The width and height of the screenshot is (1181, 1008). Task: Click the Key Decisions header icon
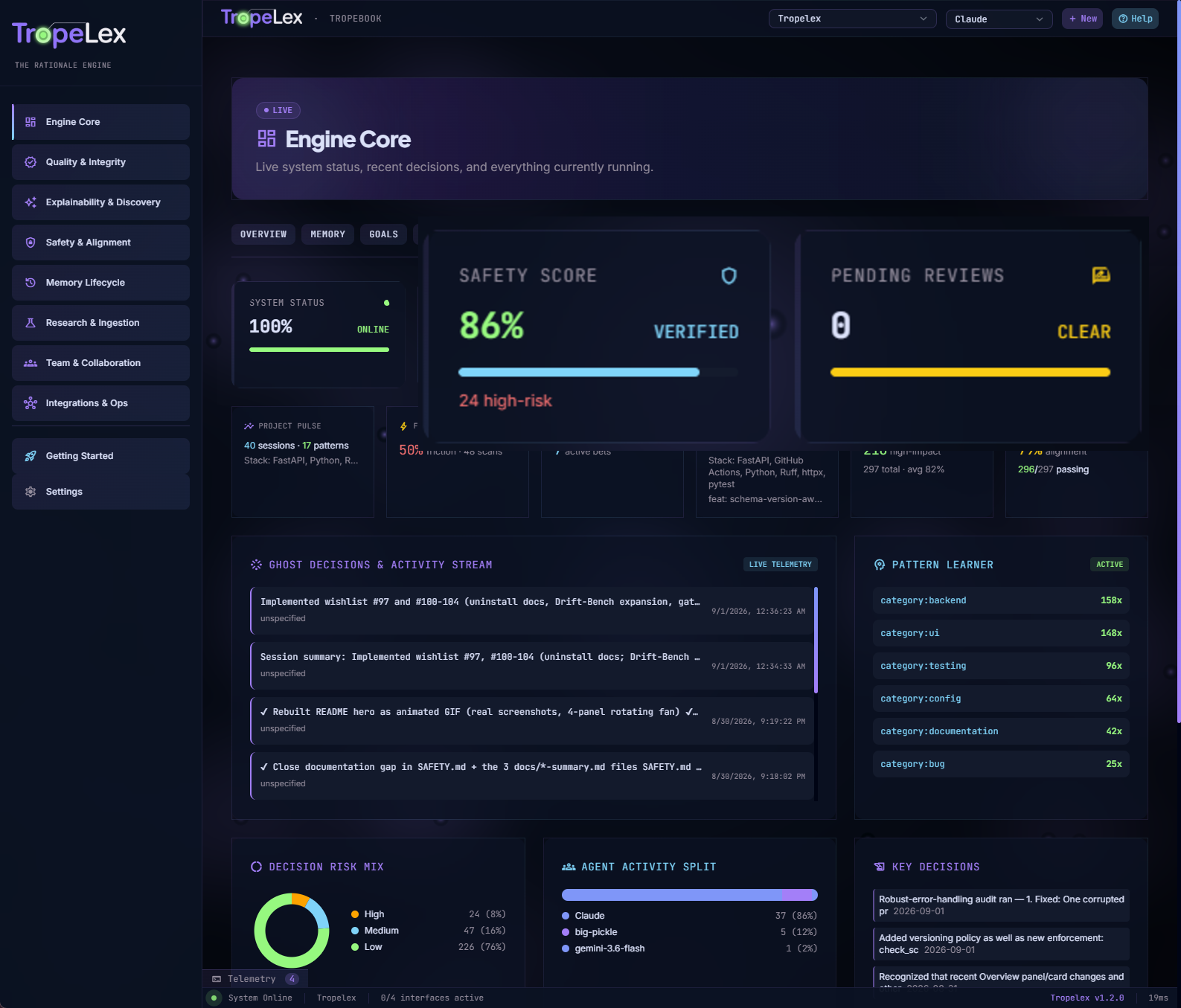tap(880, 867)
